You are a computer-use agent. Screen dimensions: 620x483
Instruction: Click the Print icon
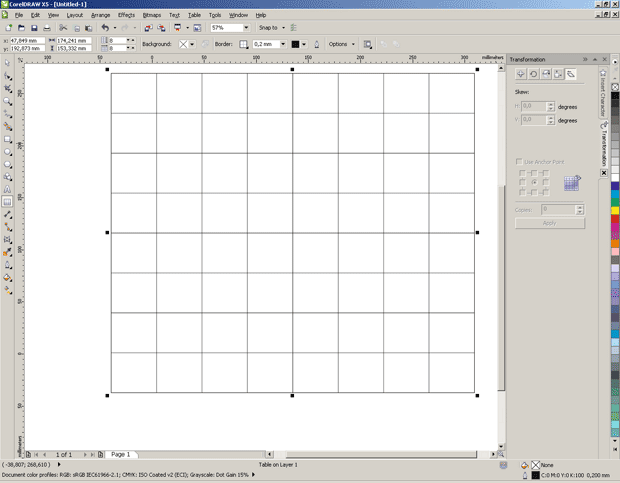(x=47, y=28)
